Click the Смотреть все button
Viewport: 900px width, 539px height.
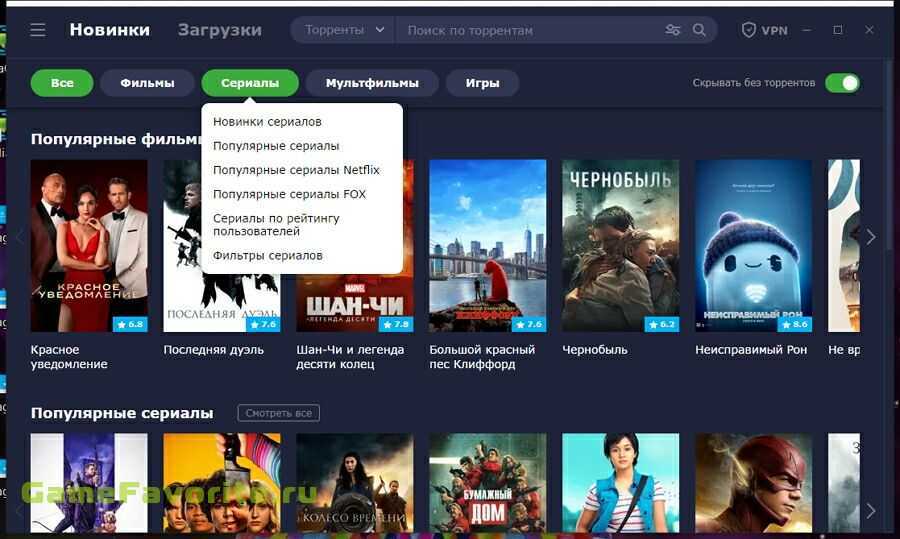(x=279, y=413)
